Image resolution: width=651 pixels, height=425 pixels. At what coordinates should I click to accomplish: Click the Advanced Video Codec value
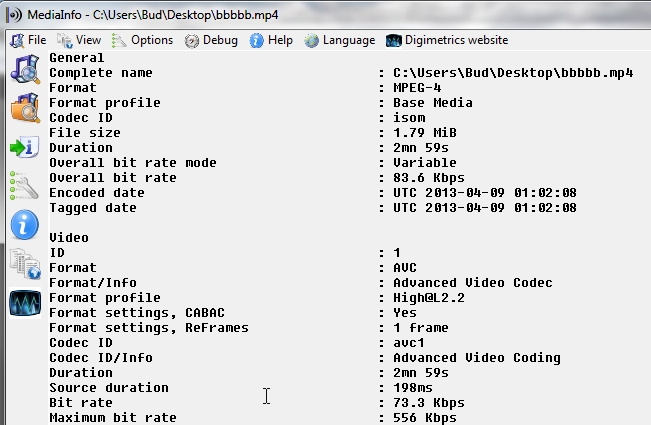473,283
